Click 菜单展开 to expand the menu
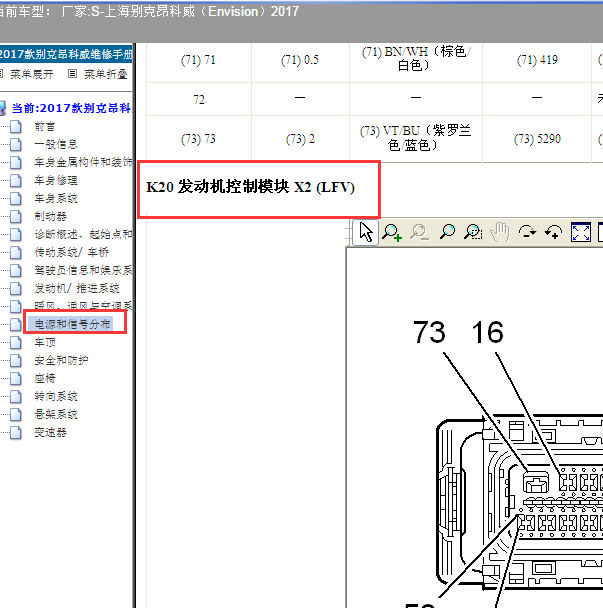This screenshot has height=608, width=603. tap(32, 74)
